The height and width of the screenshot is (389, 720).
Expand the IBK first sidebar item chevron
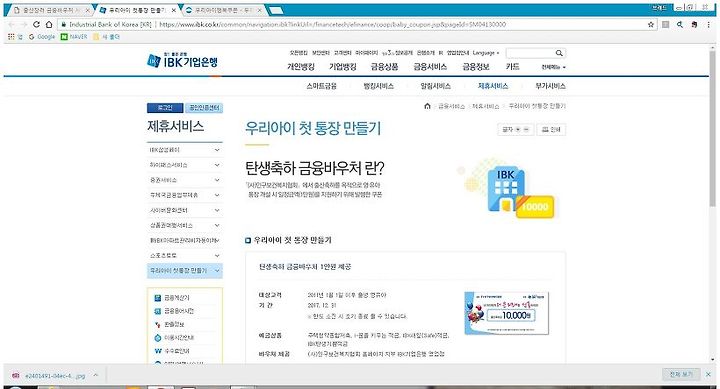[x=217, y=150]
